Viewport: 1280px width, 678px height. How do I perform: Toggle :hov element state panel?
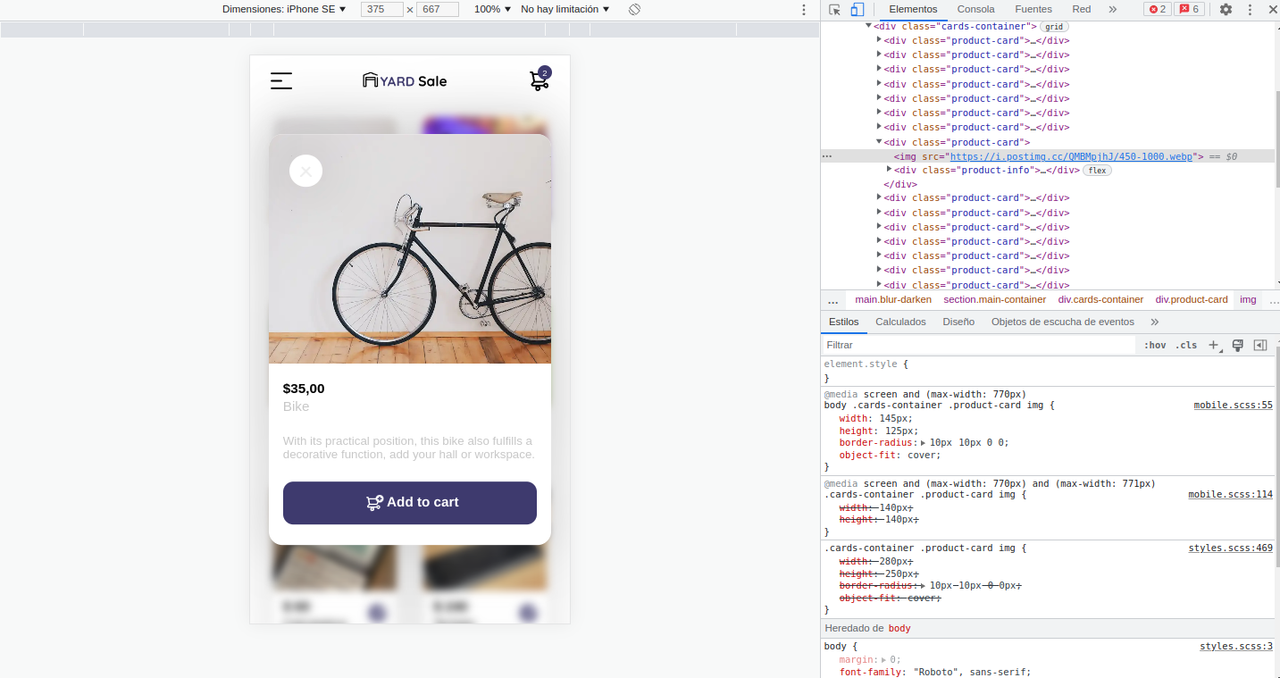click(1155, 345)
